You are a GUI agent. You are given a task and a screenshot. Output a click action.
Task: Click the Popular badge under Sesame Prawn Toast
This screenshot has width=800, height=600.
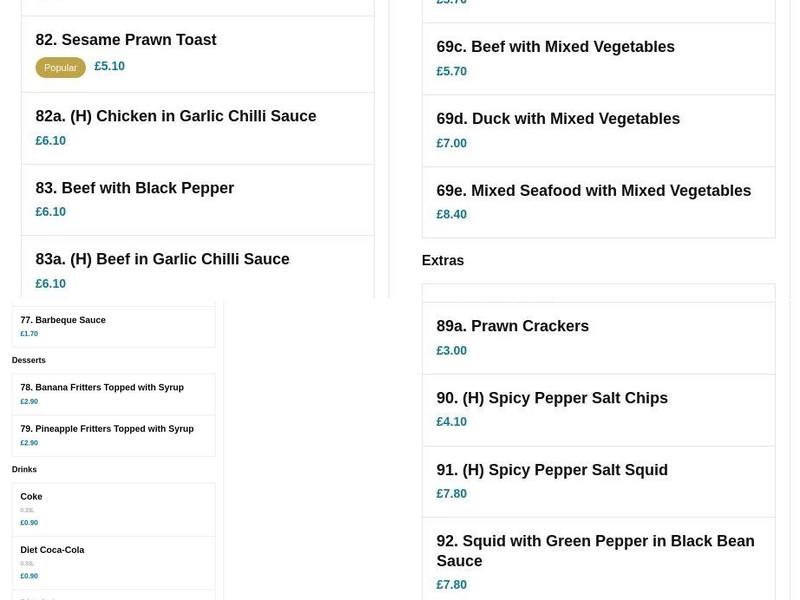pyautogui.click(x=60, y=67)
